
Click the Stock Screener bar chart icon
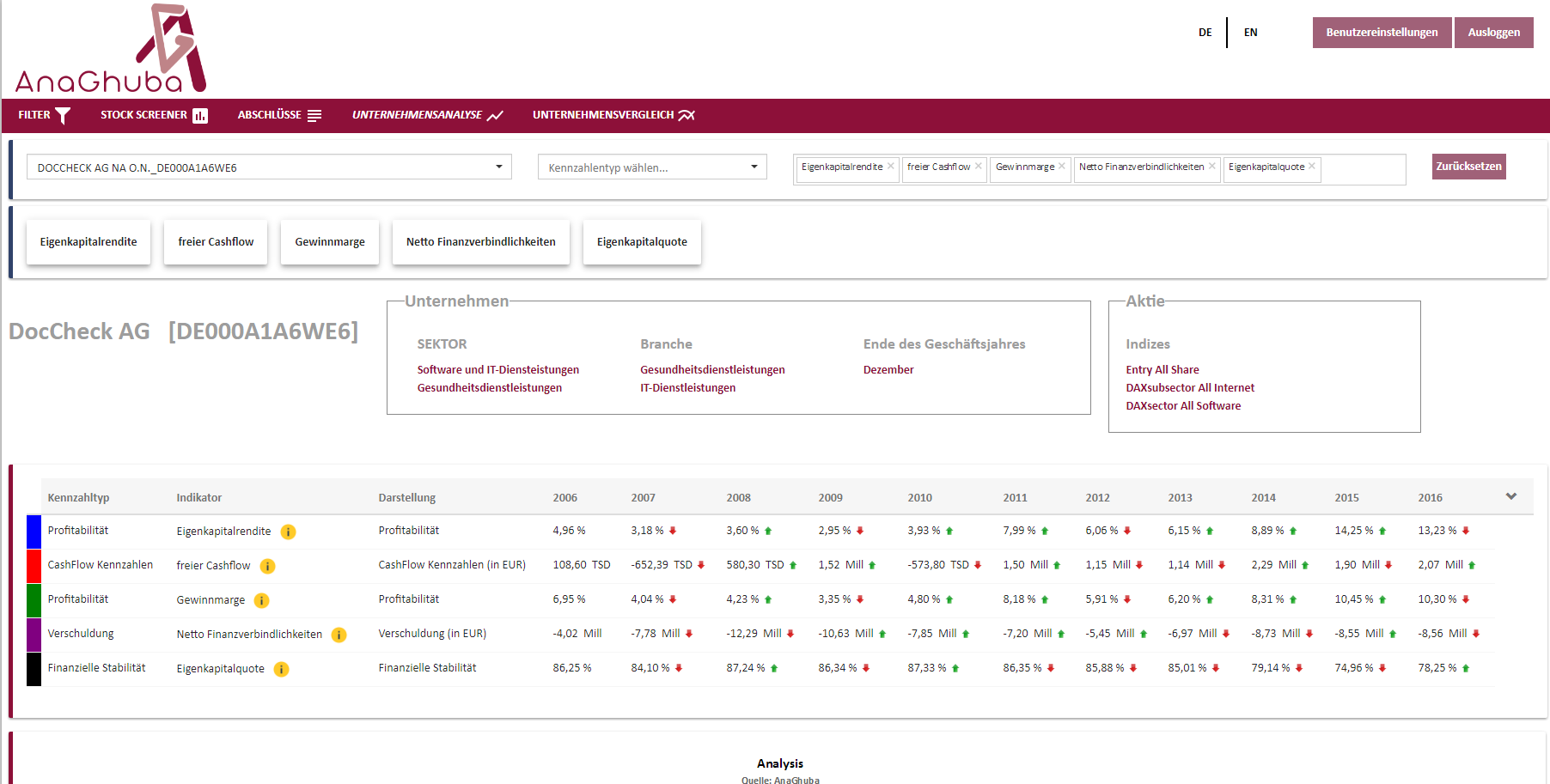[200, 114]
